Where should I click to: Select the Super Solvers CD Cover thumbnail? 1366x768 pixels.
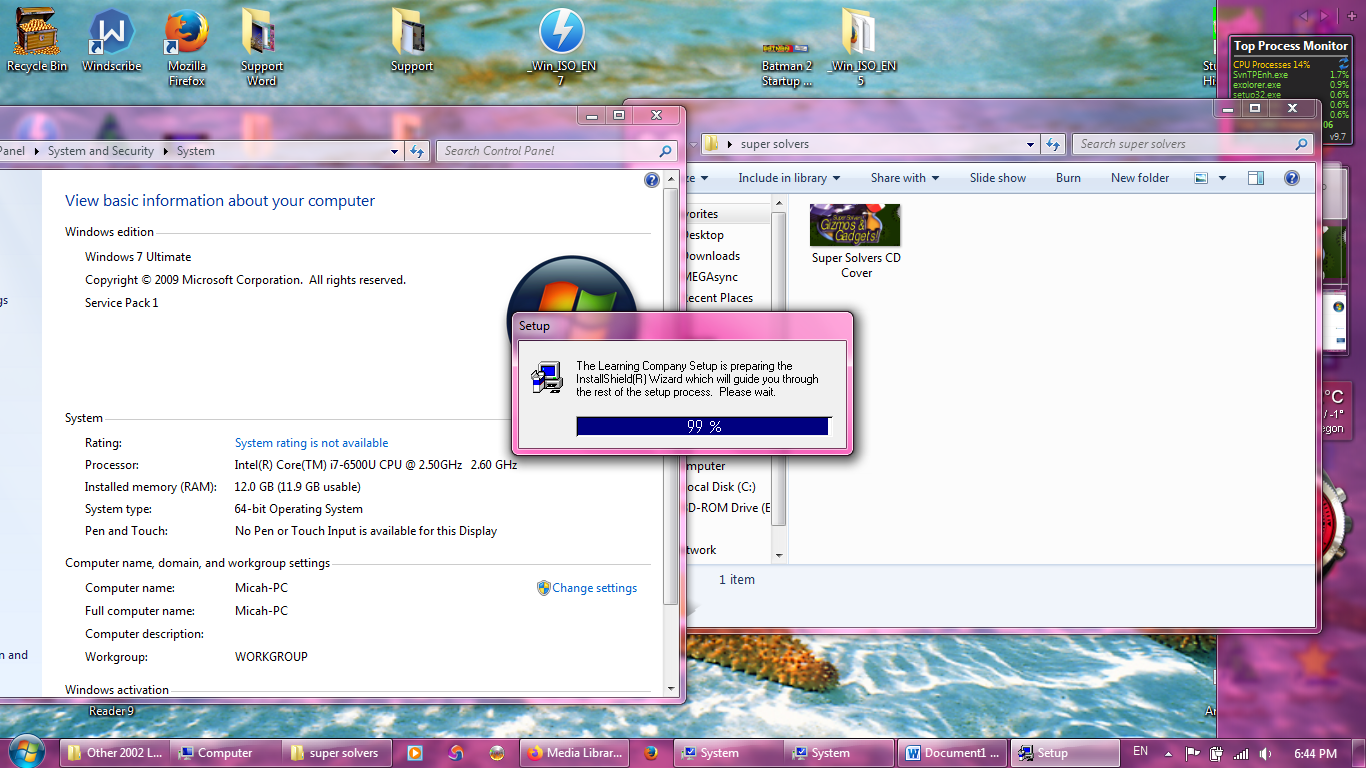855,225
